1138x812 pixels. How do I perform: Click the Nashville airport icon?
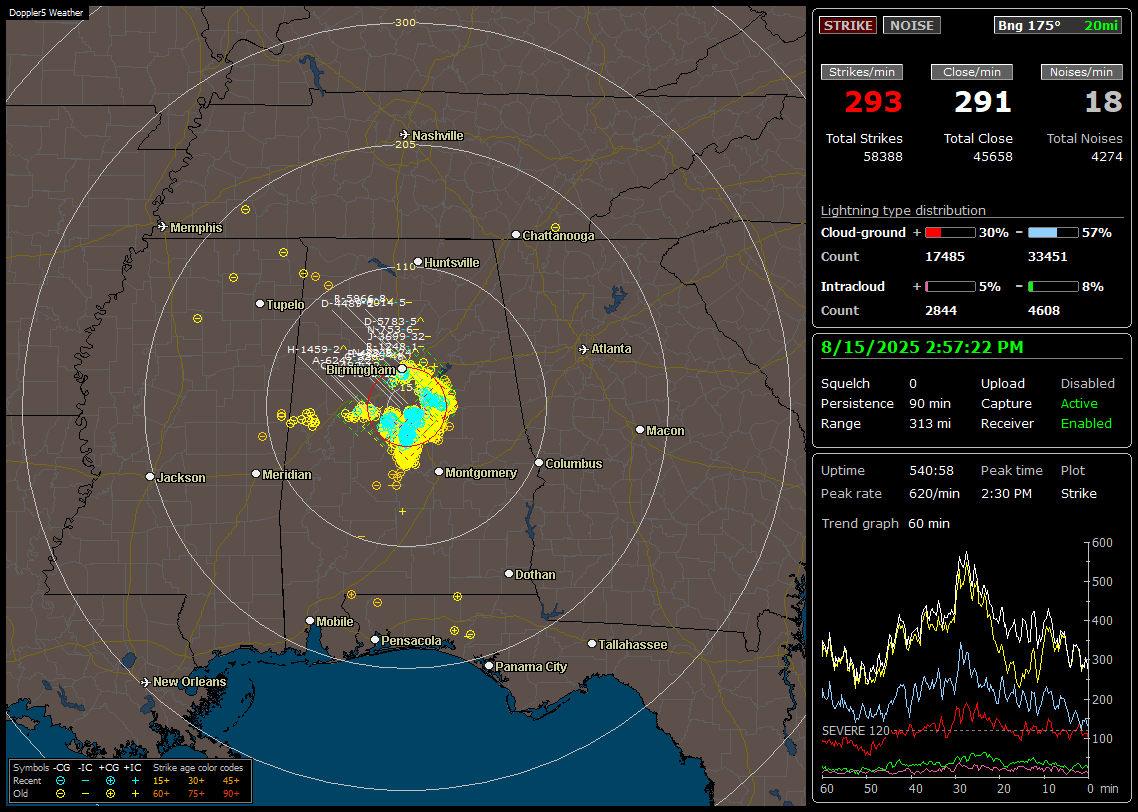click(404, 135)
